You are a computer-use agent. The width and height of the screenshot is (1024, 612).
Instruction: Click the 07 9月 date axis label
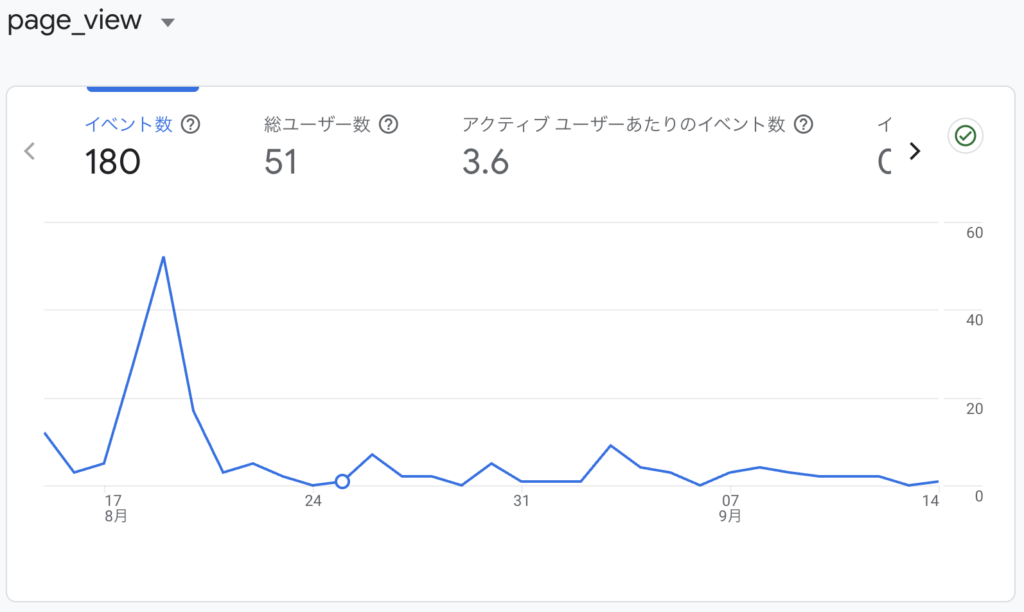click(731, 507)
